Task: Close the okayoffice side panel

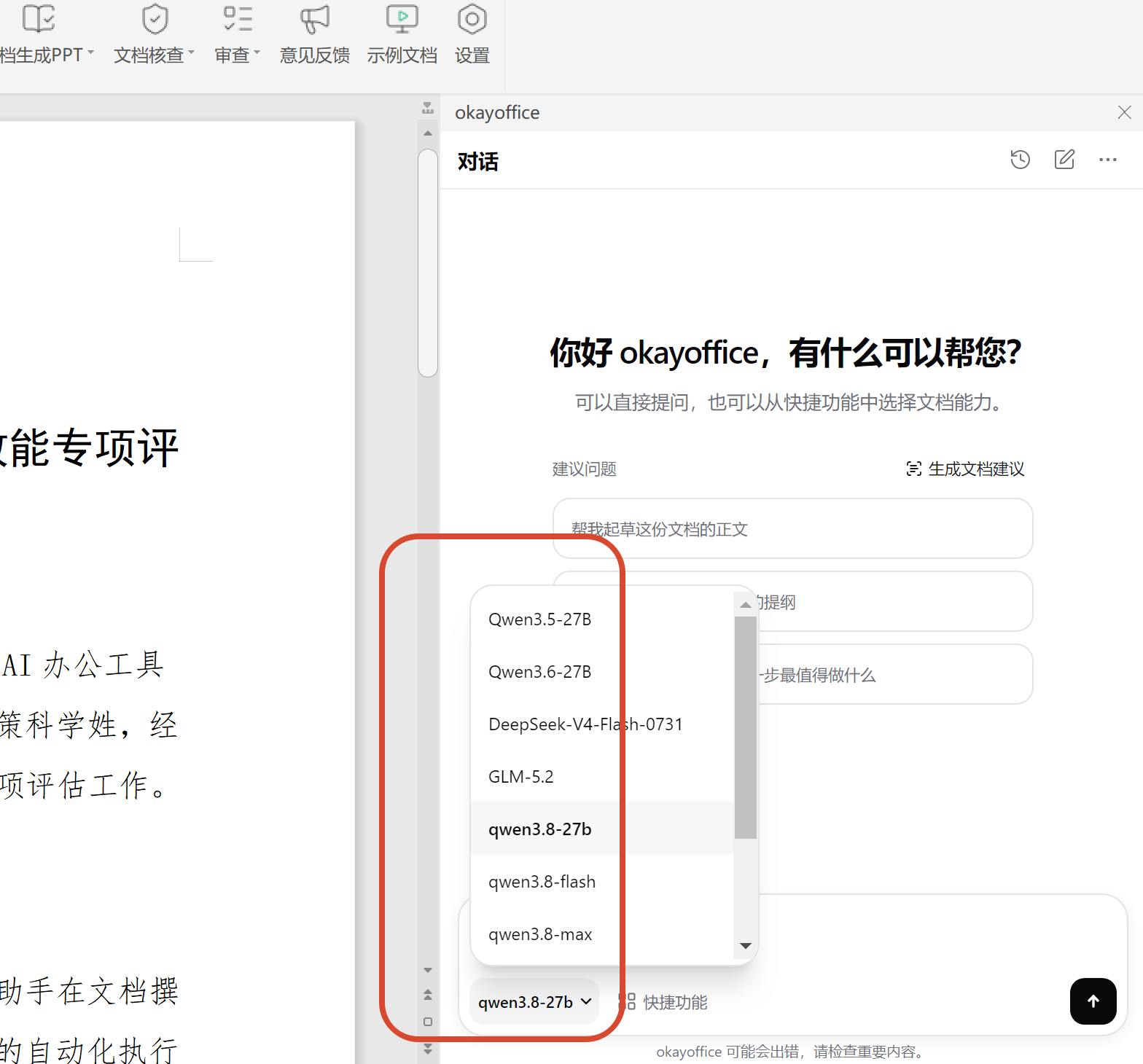Action: [x=1124, y=112]
